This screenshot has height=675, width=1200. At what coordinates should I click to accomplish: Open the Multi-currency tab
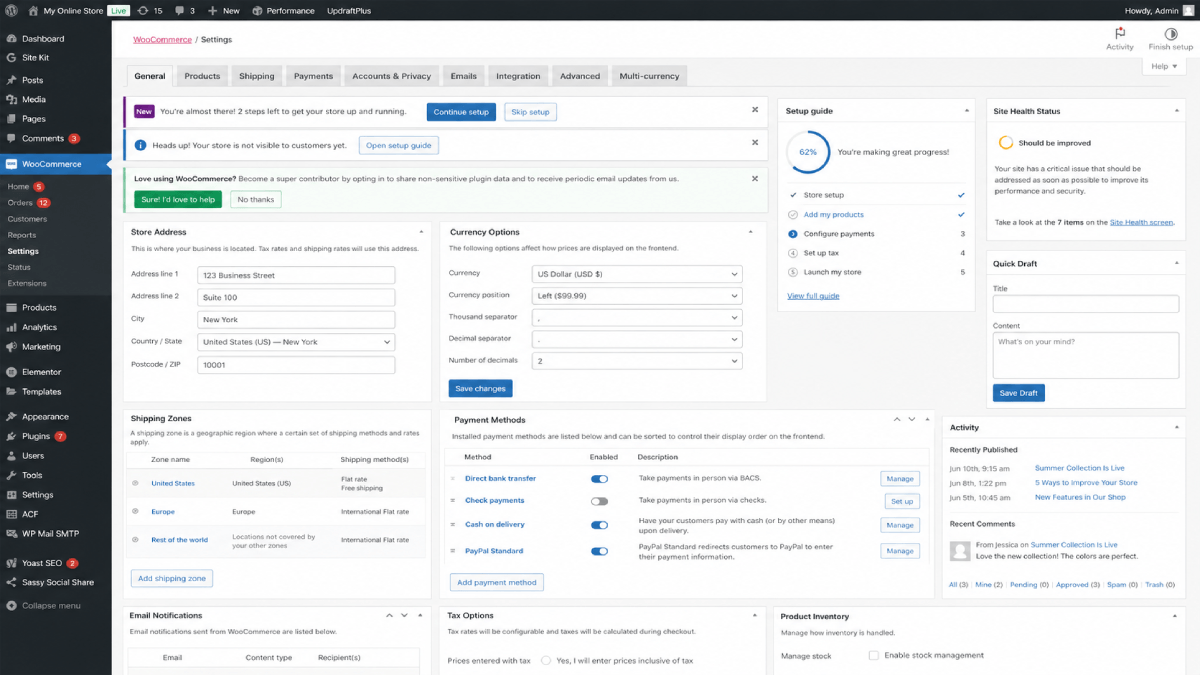(649, 76)
